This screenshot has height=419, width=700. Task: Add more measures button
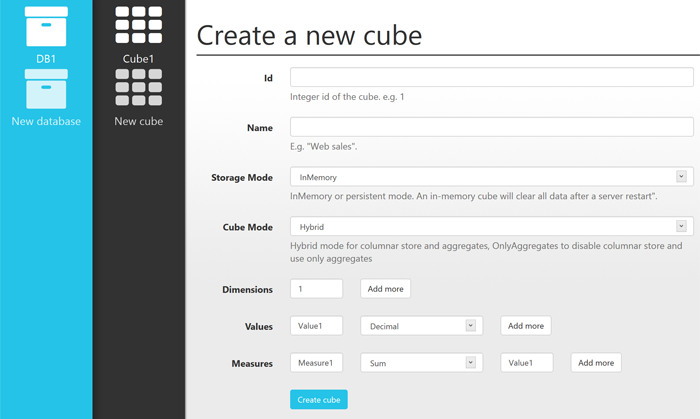[x=596, y=363]
